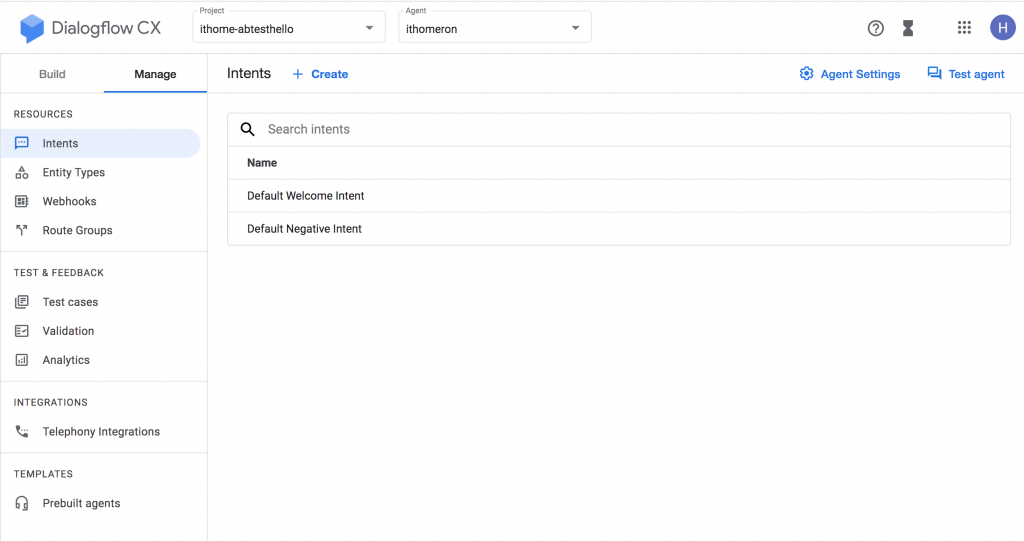Click the hourglass icon in header
Image resolution: width=1024 pixels, height=541 pixels.
(x=908, y=28)
